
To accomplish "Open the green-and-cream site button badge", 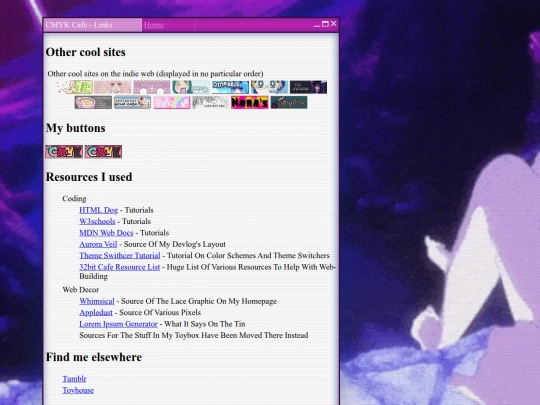I will point(75,87).
